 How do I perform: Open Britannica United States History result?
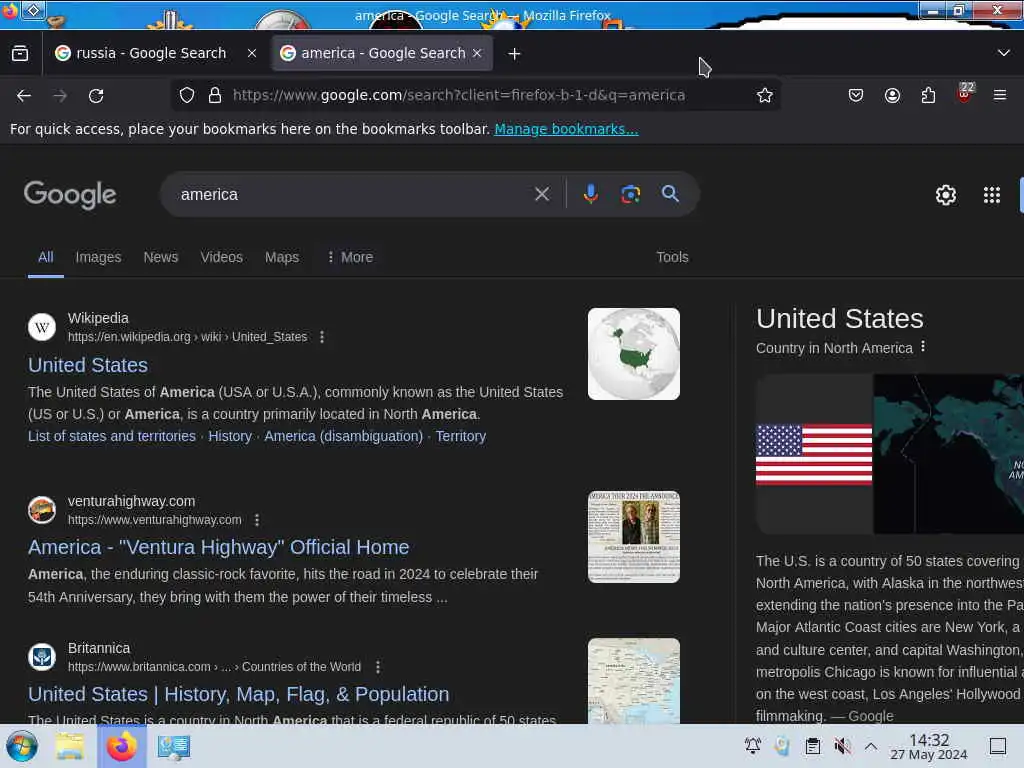238,694
